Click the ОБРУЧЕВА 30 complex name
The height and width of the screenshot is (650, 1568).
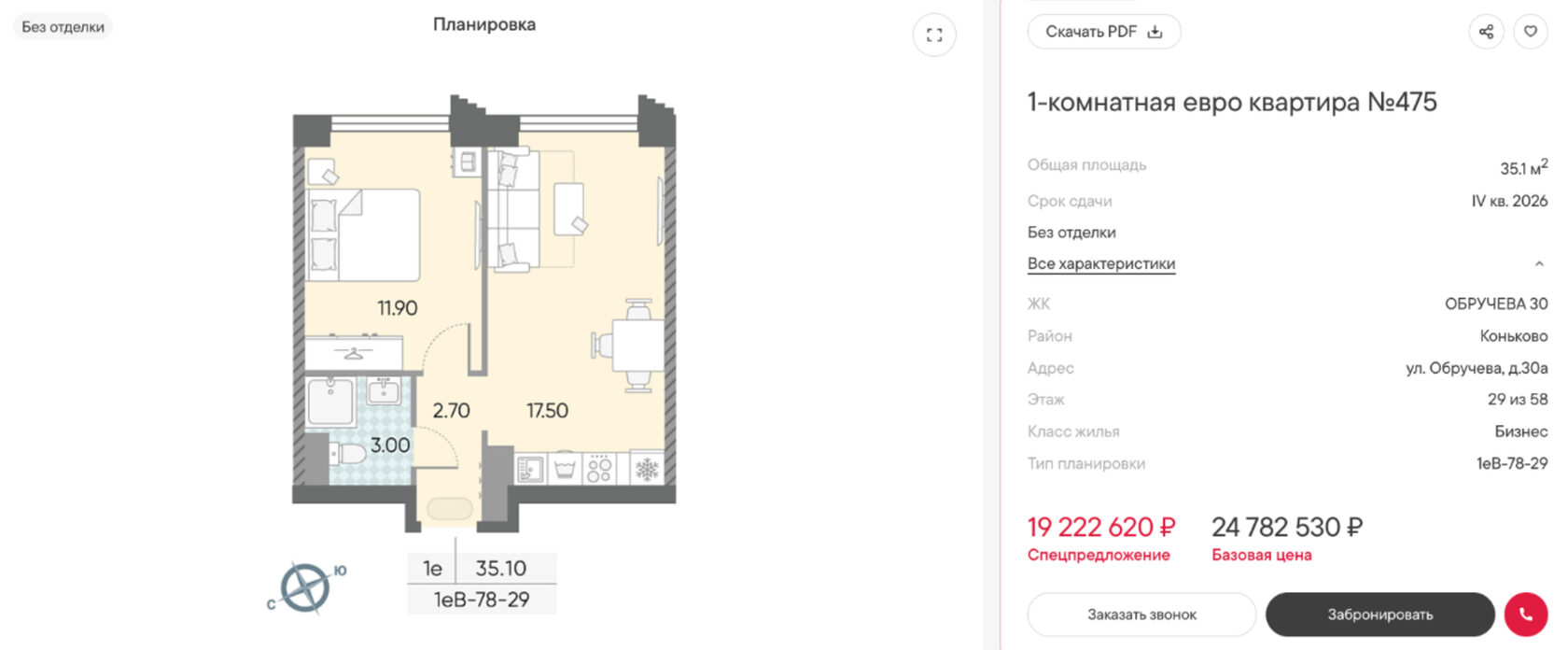[x=1496, y=304]
